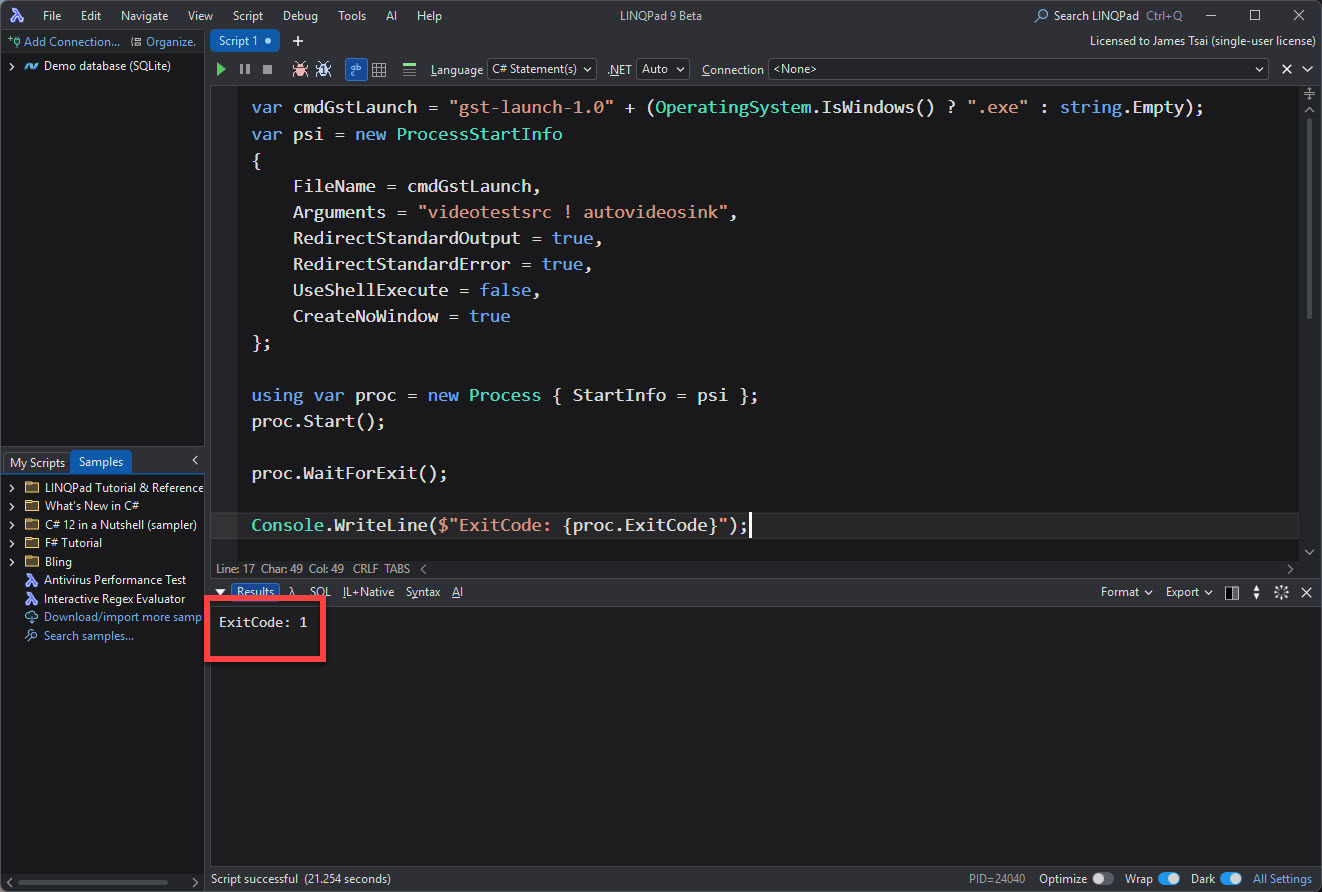
Task: Open the Language dropdown
Action: click(x=541, y=69)
